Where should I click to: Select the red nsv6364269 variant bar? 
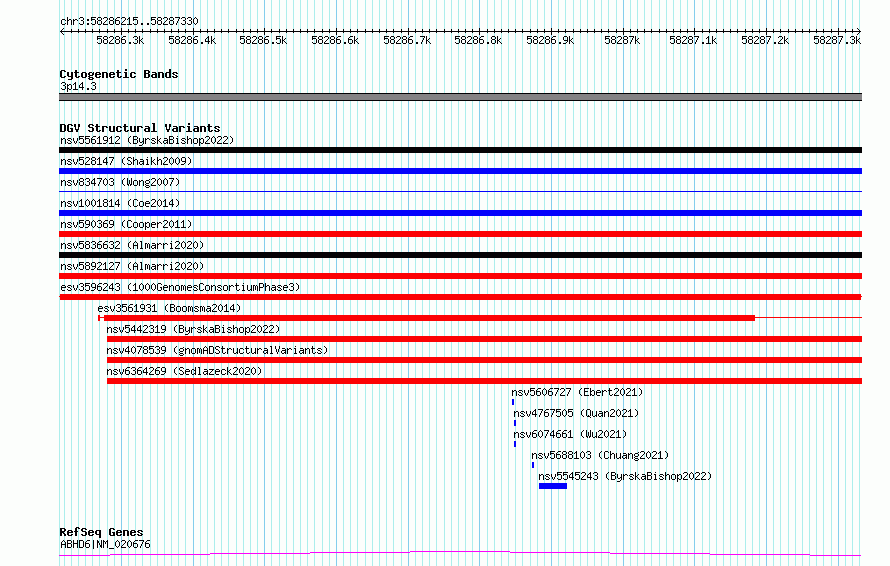(x=484, y=381)
